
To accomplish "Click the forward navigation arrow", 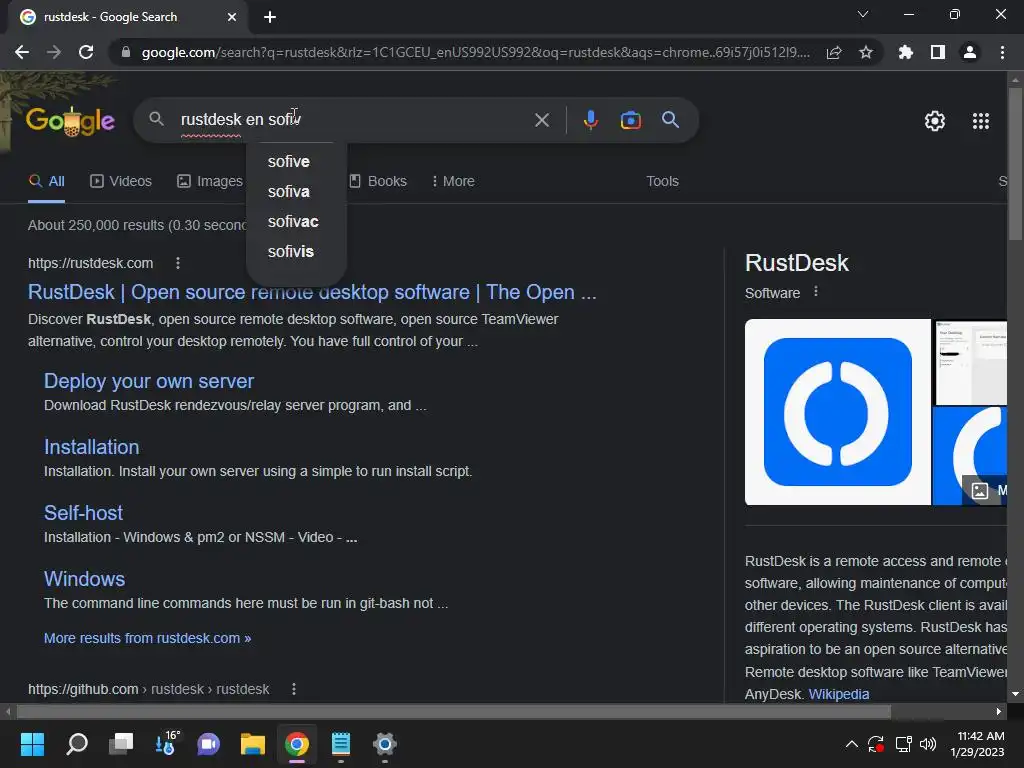I will coord(54,52).
